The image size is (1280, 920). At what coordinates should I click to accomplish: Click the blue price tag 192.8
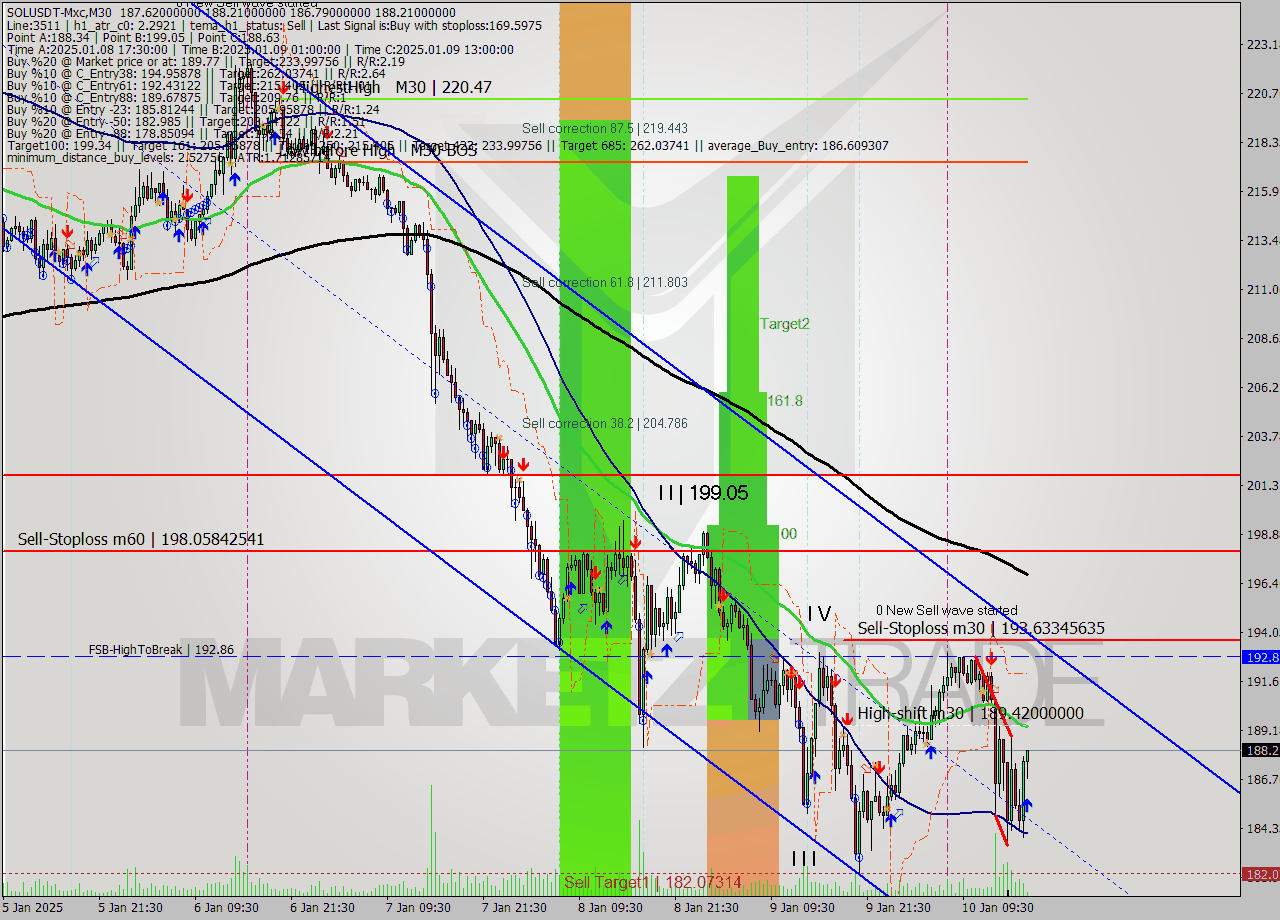1260,657
